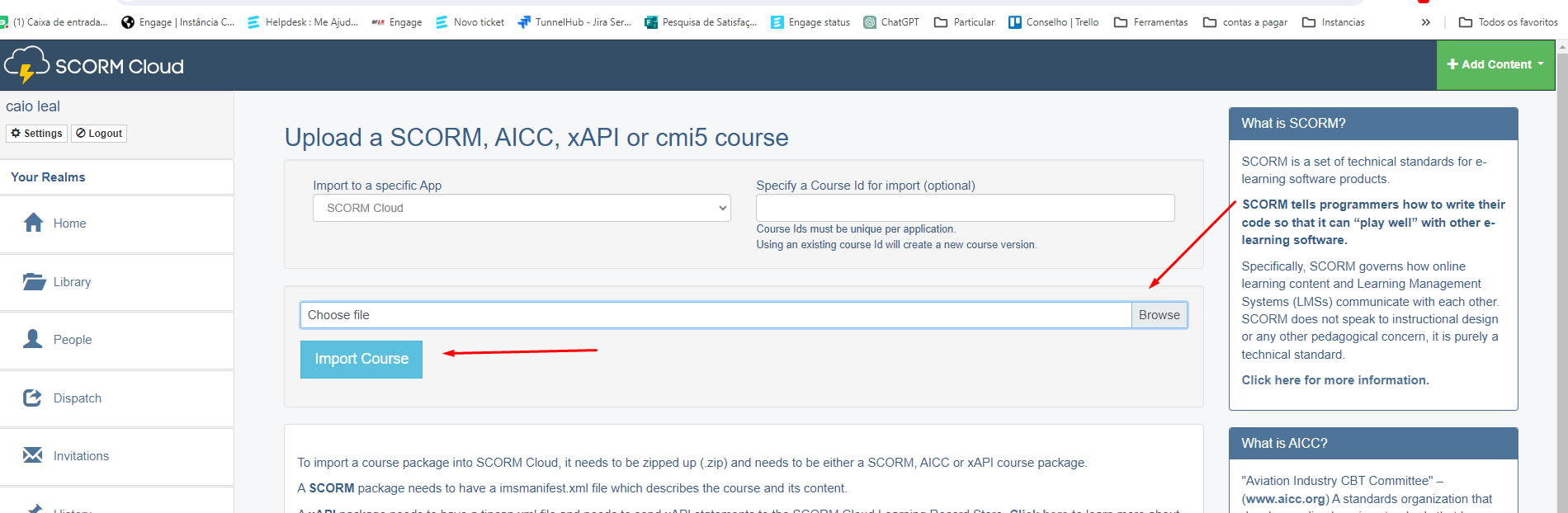1568x513 pixels.
Task: Click the Settings text label
Action: [43, 134]
